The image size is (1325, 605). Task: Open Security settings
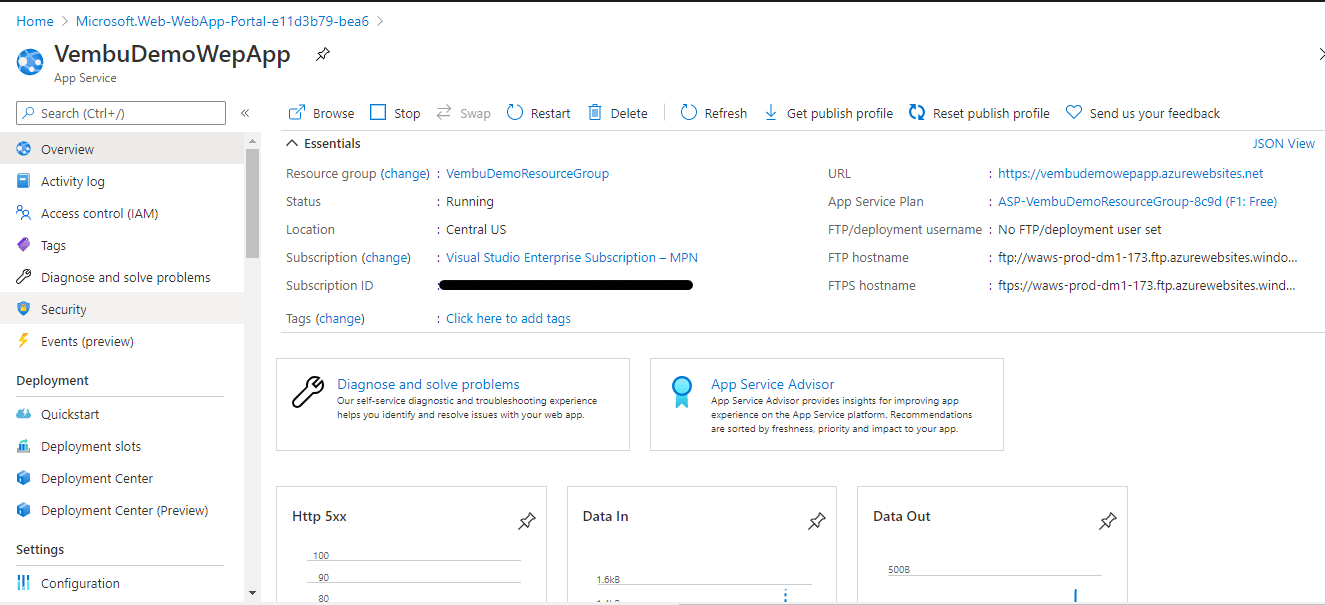[x=122, y=309]
